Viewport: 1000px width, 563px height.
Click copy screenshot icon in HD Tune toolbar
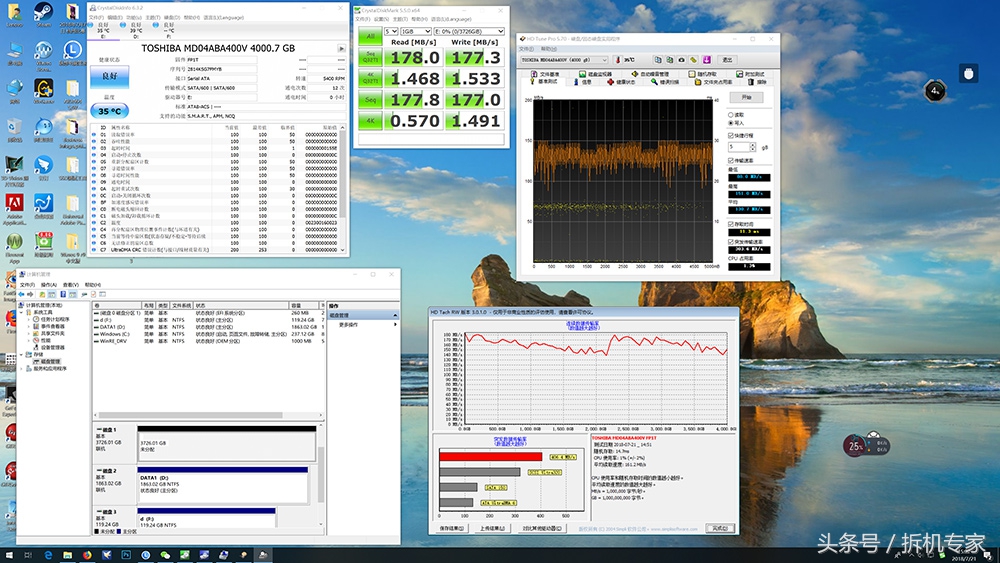(670, 60)
